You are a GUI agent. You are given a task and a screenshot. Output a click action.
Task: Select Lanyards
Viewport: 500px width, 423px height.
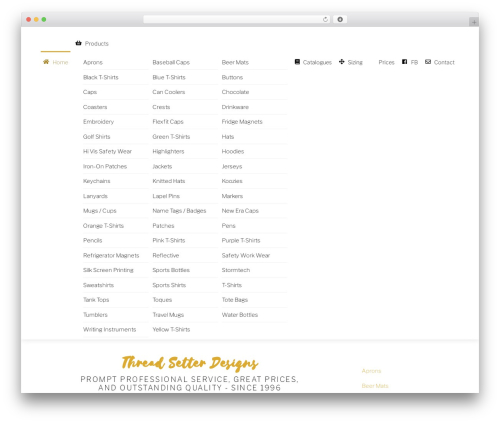click(95, 196)
